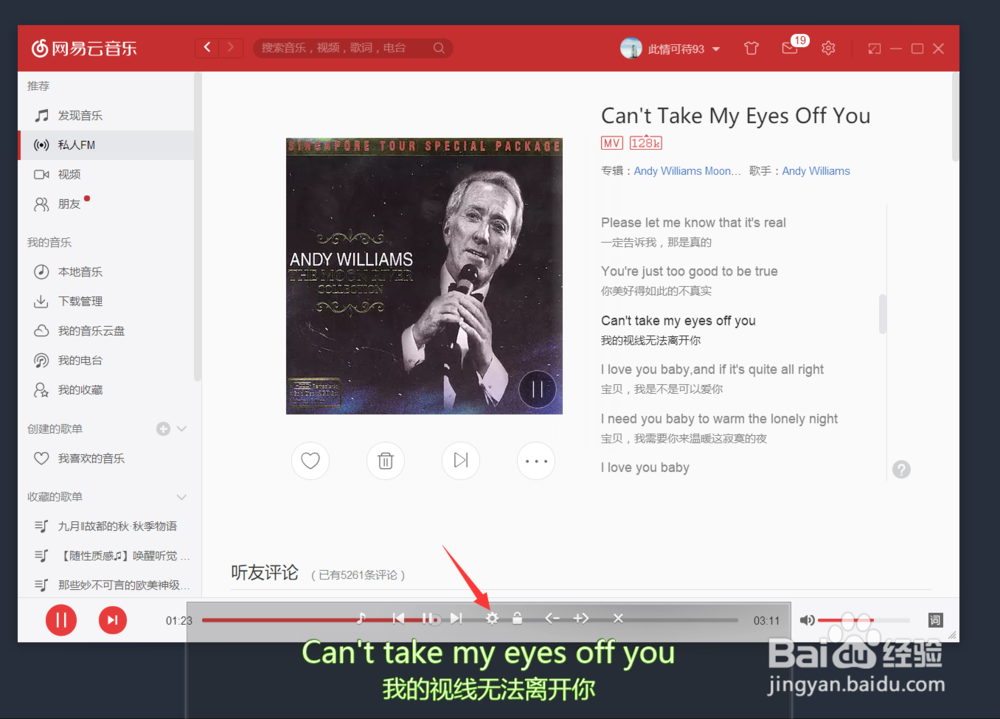The height and width of the screenshot is (719, 1000).
Task: Go back with the navigation arrow
Action: [x=207, y=48]
